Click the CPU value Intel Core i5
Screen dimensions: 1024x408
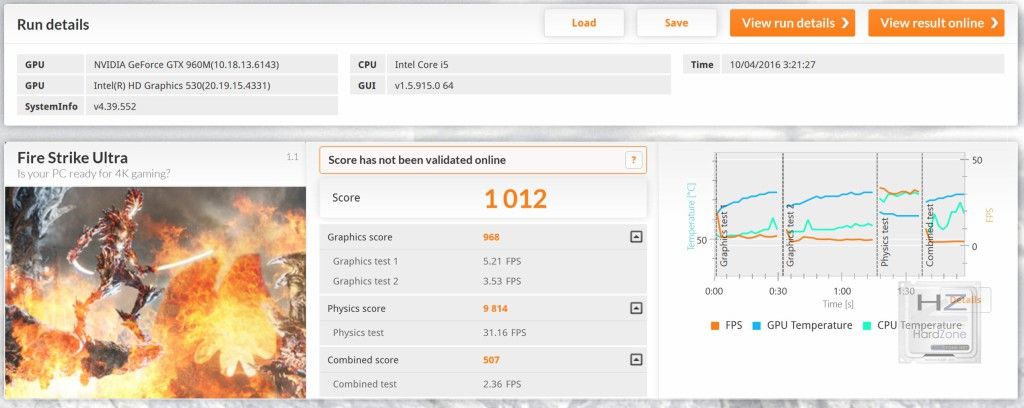tap(529, 64)
